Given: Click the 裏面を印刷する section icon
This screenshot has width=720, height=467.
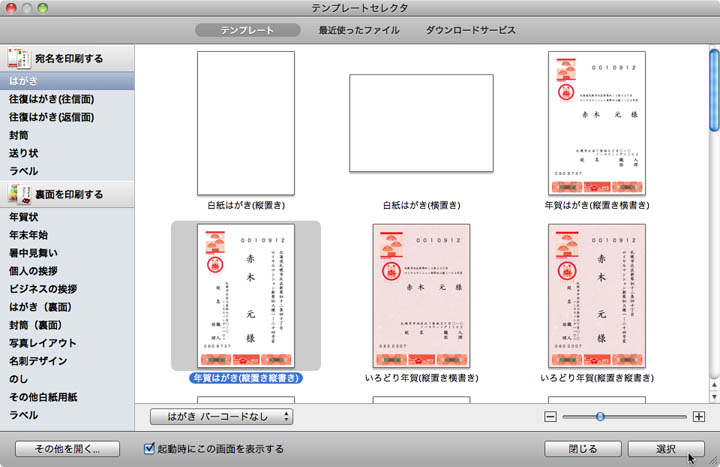Looking at the screenshot, I should [x=18, y=193].
